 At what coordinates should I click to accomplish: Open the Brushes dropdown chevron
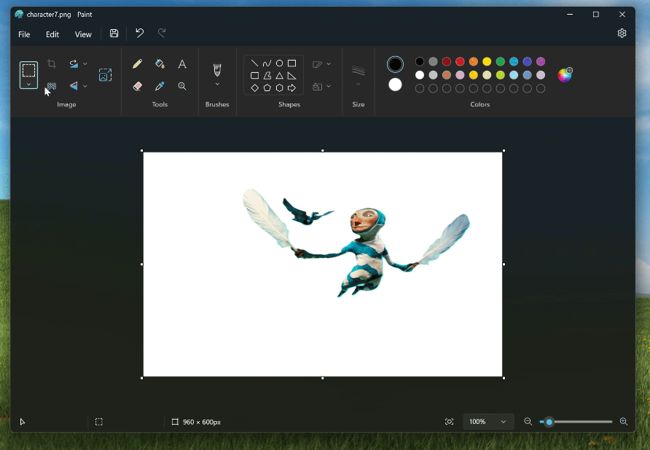click(217, 84)
